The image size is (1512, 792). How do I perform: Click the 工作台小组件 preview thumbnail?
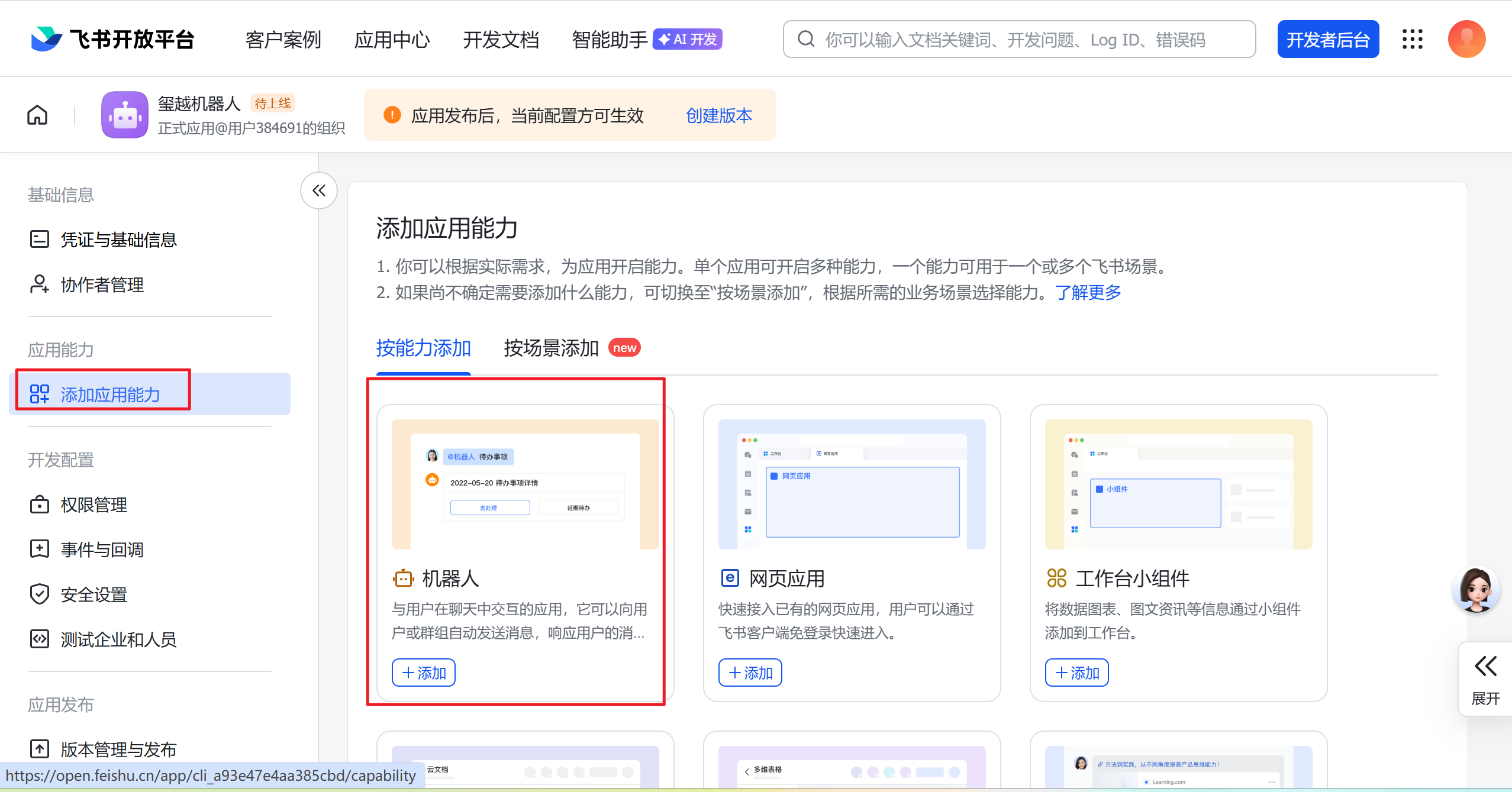1179,484
